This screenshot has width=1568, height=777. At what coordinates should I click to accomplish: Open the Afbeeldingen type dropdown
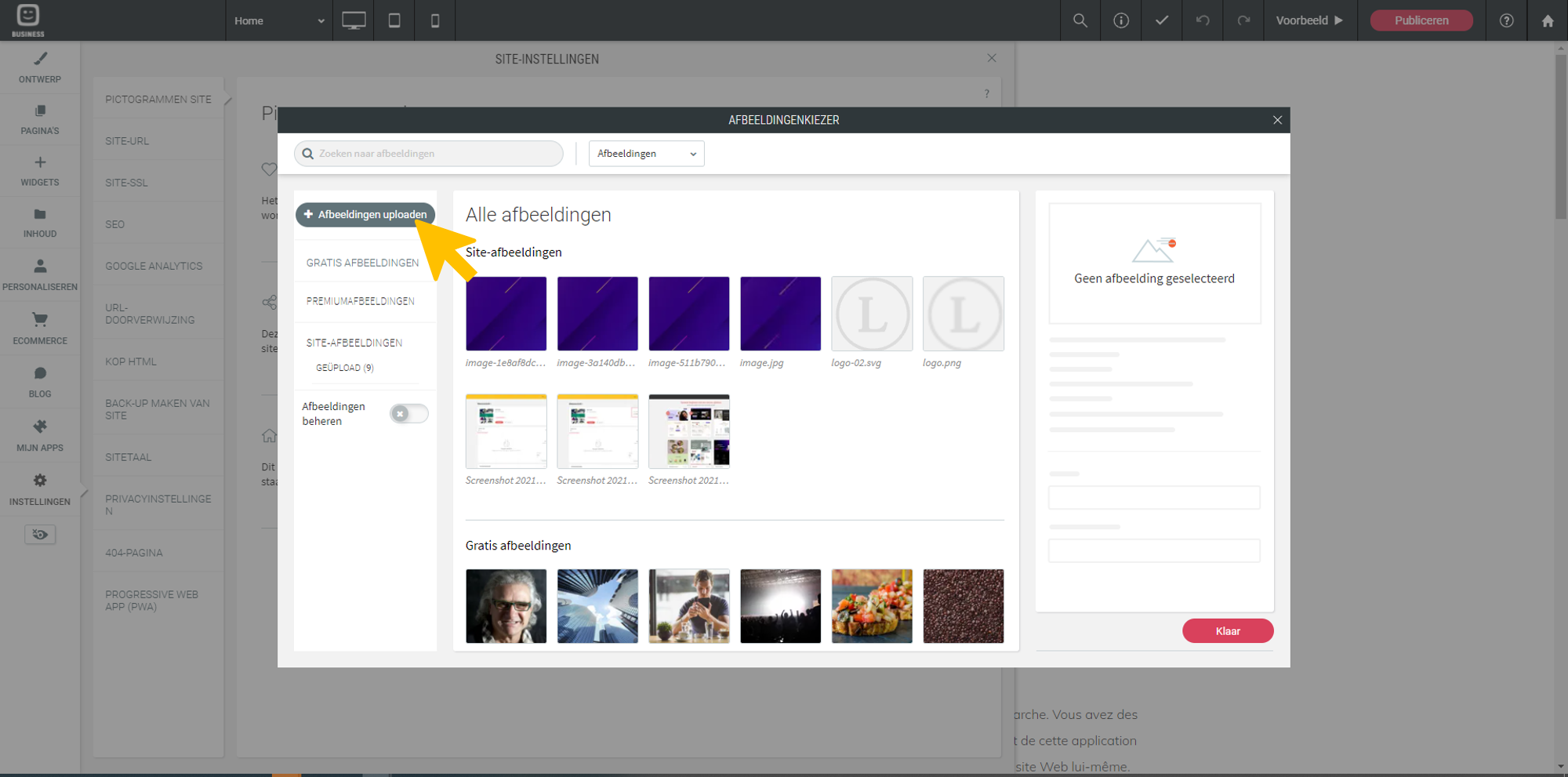click(646, 154)
